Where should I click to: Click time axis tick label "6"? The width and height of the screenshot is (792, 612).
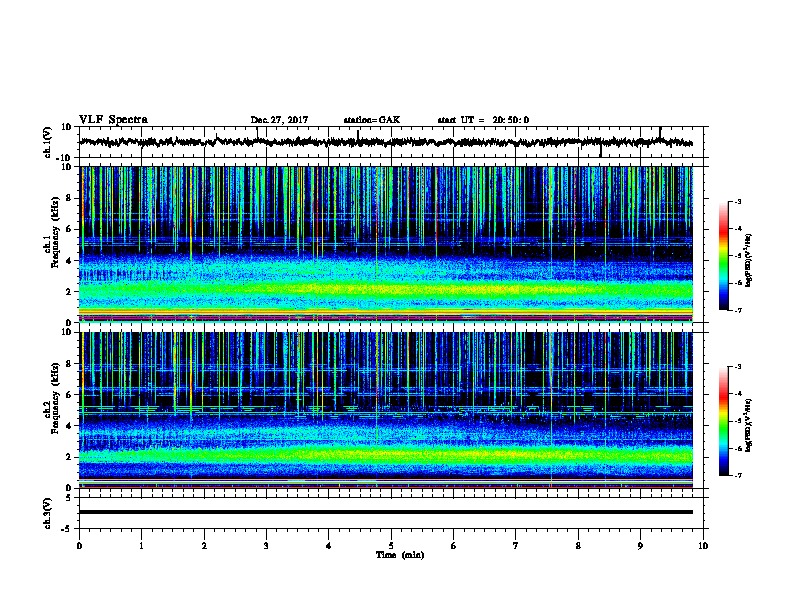(454, 546)
